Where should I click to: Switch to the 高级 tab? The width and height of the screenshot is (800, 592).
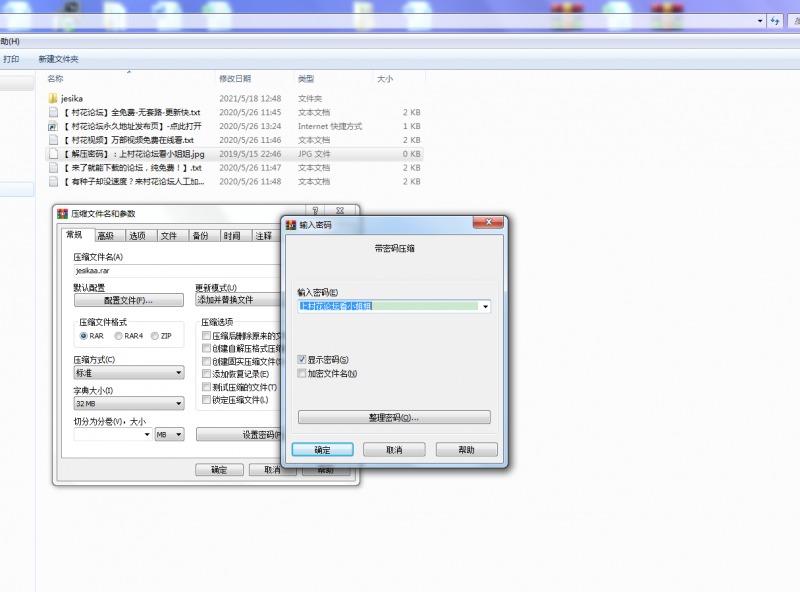(x=105, y=236)
